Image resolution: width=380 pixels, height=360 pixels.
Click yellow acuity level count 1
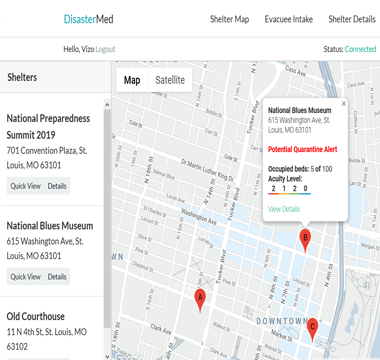(x=284, y=189)
